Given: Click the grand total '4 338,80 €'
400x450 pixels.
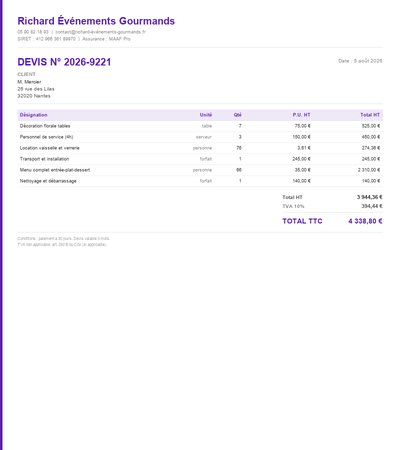Looking at the screenshot, I should click(x=365, y=221).
